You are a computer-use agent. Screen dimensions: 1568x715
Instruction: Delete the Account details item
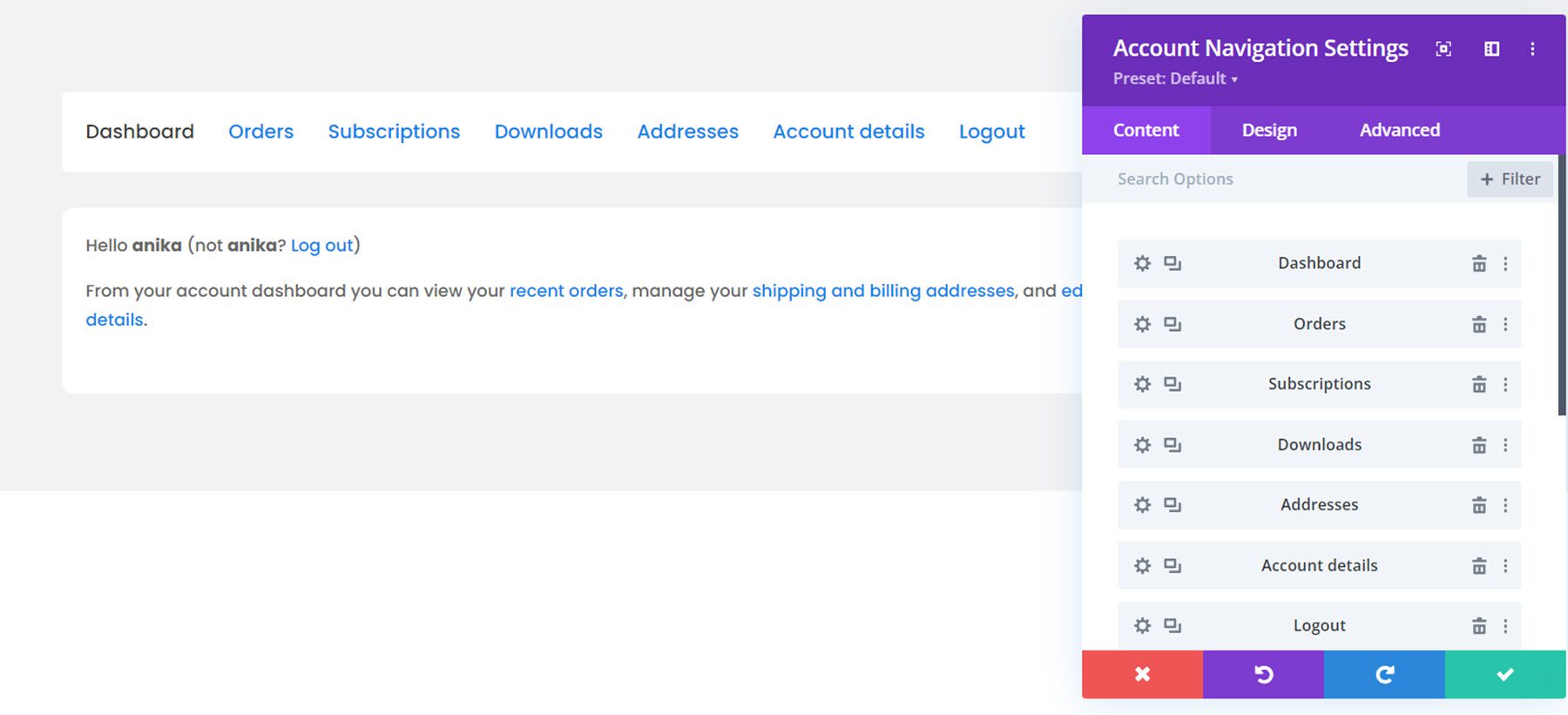click(1478, 566)
